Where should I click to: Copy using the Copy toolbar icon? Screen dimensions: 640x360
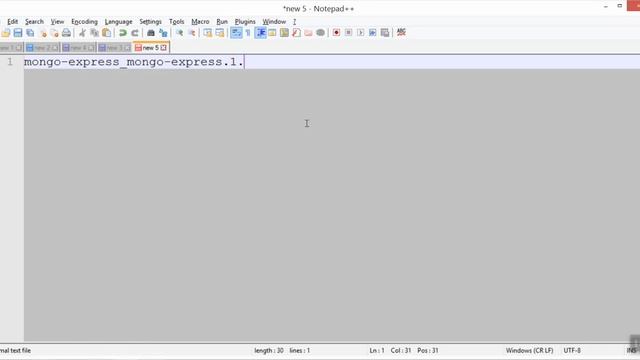coord(94,33)
